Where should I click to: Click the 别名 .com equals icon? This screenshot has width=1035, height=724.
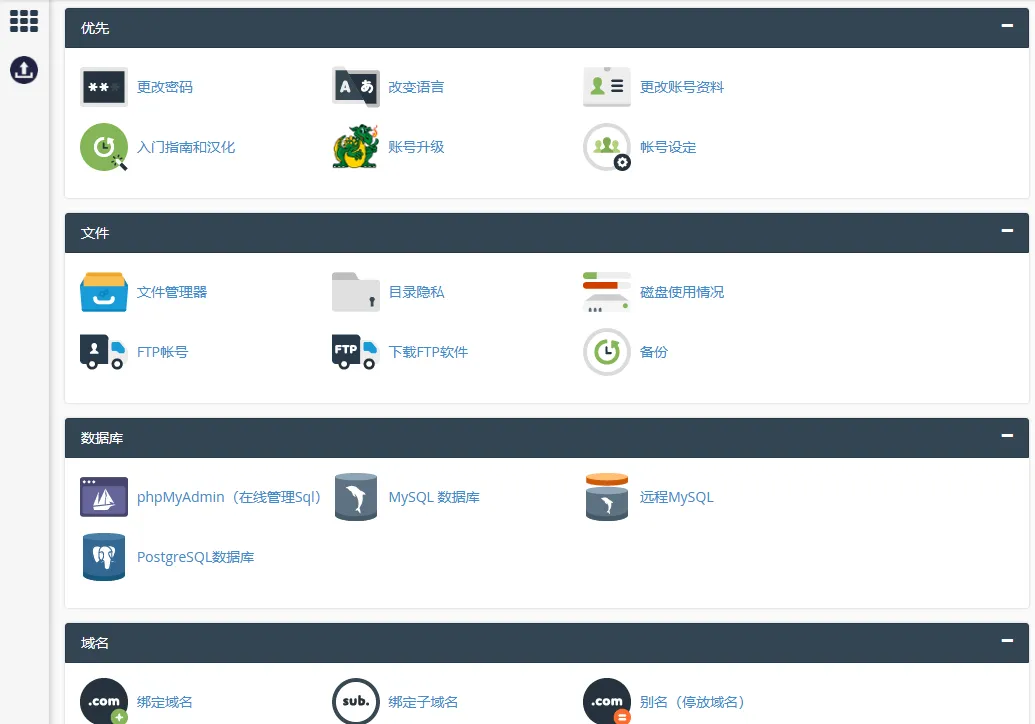(607, 701)
